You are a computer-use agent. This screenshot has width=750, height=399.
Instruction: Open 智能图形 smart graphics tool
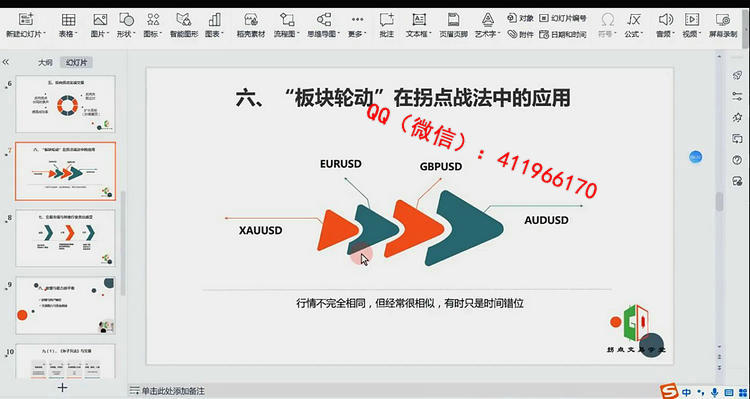pyautogui.click(x=184, y=25)
